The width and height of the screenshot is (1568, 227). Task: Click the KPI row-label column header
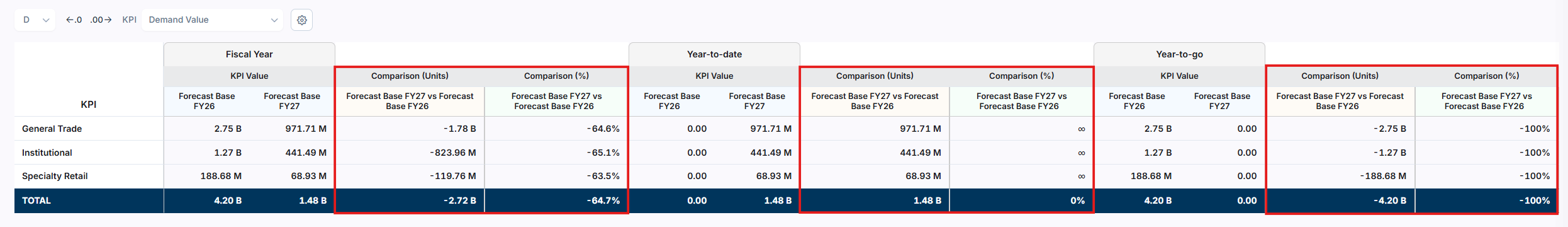click(89, 105)
